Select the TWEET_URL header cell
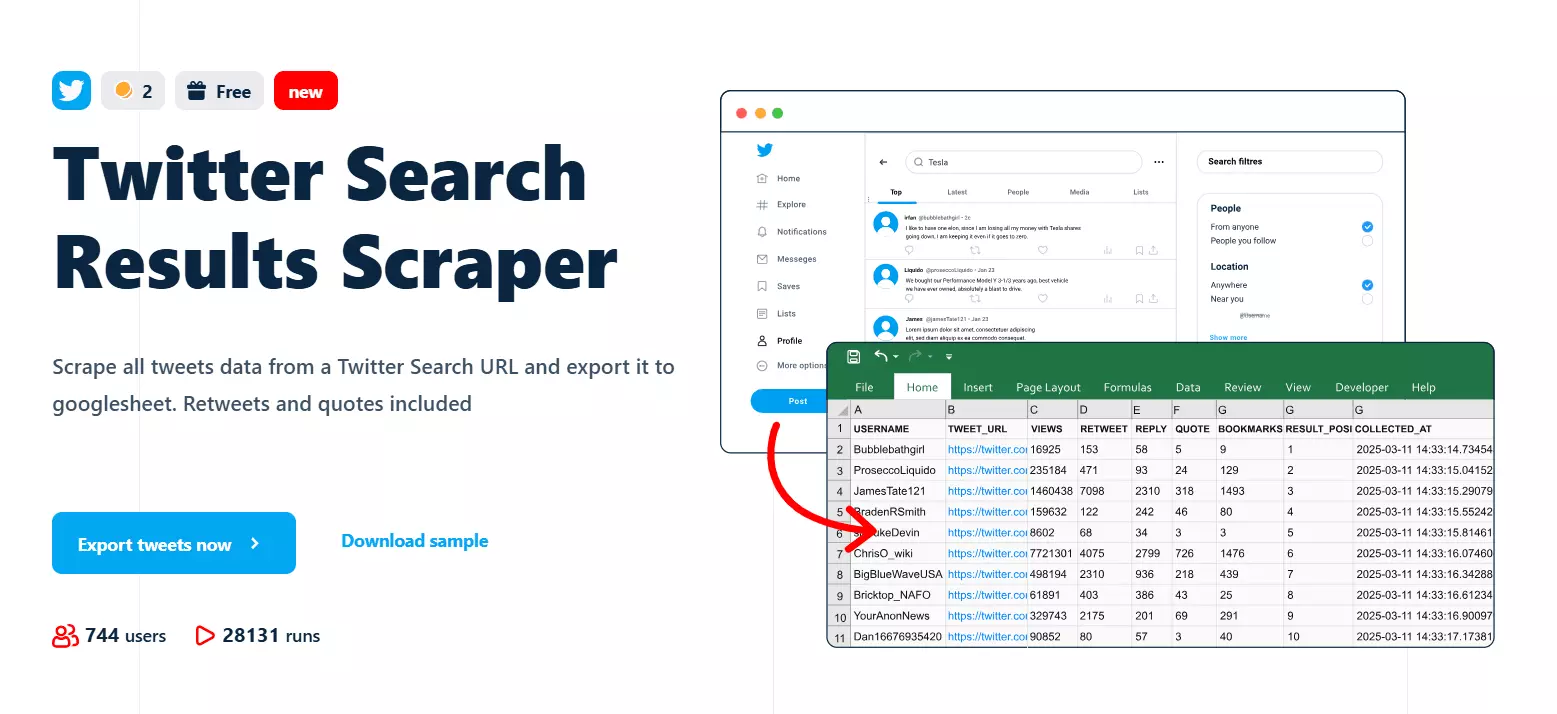This screenshot has width=1557, height=714. (987, 429)
